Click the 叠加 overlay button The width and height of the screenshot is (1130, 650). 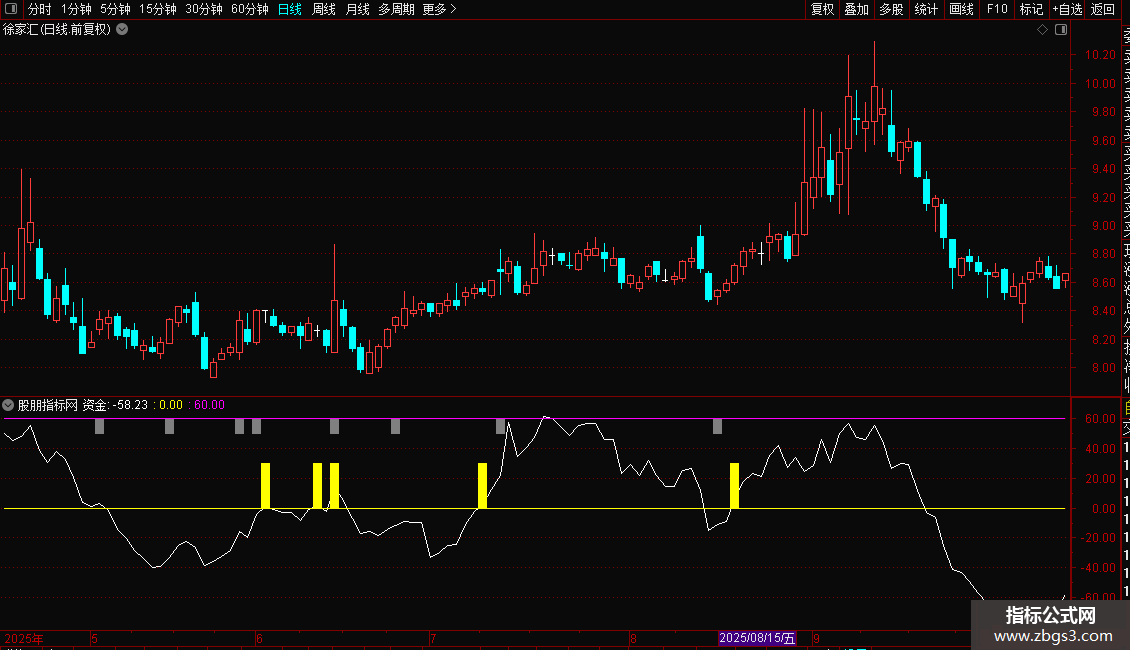(x=857, y=9)
